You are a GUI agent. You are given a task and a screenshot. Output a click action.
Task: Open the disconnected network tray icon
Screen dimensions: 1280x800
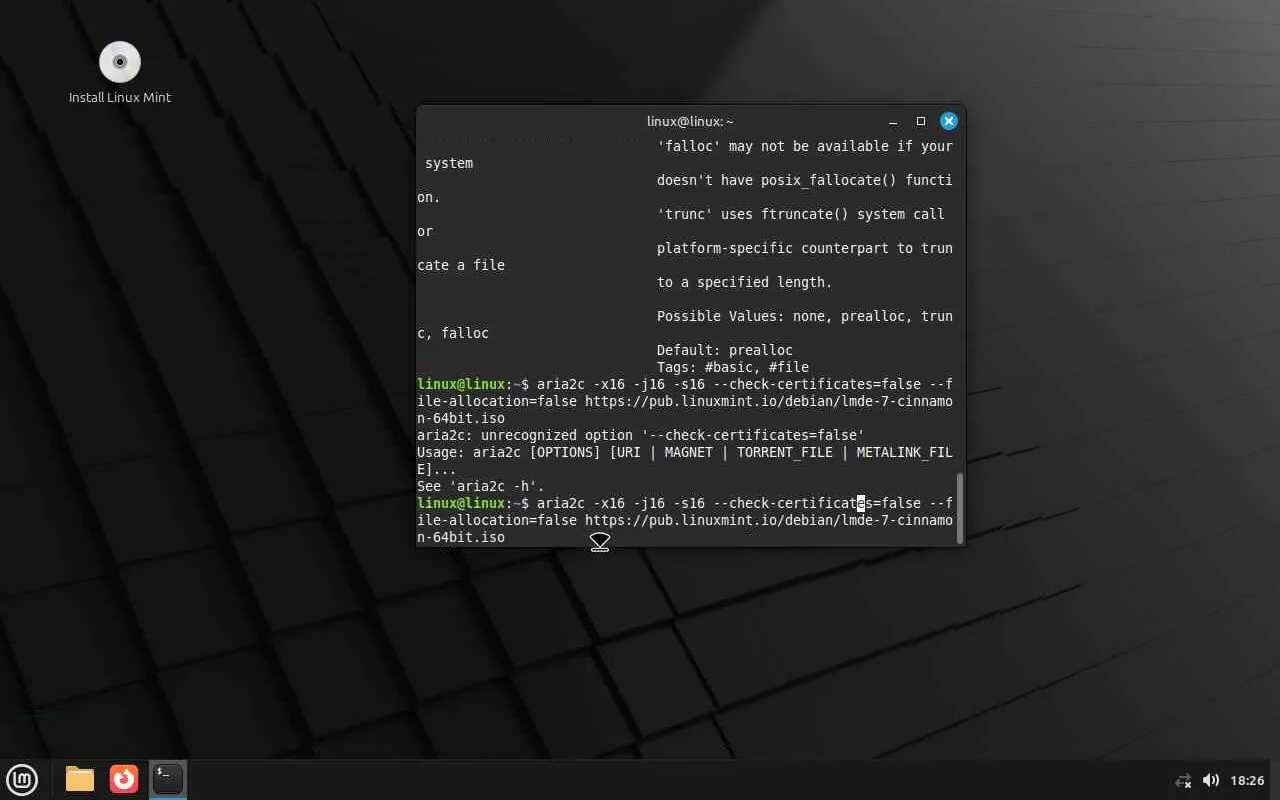coord(1183,780)
